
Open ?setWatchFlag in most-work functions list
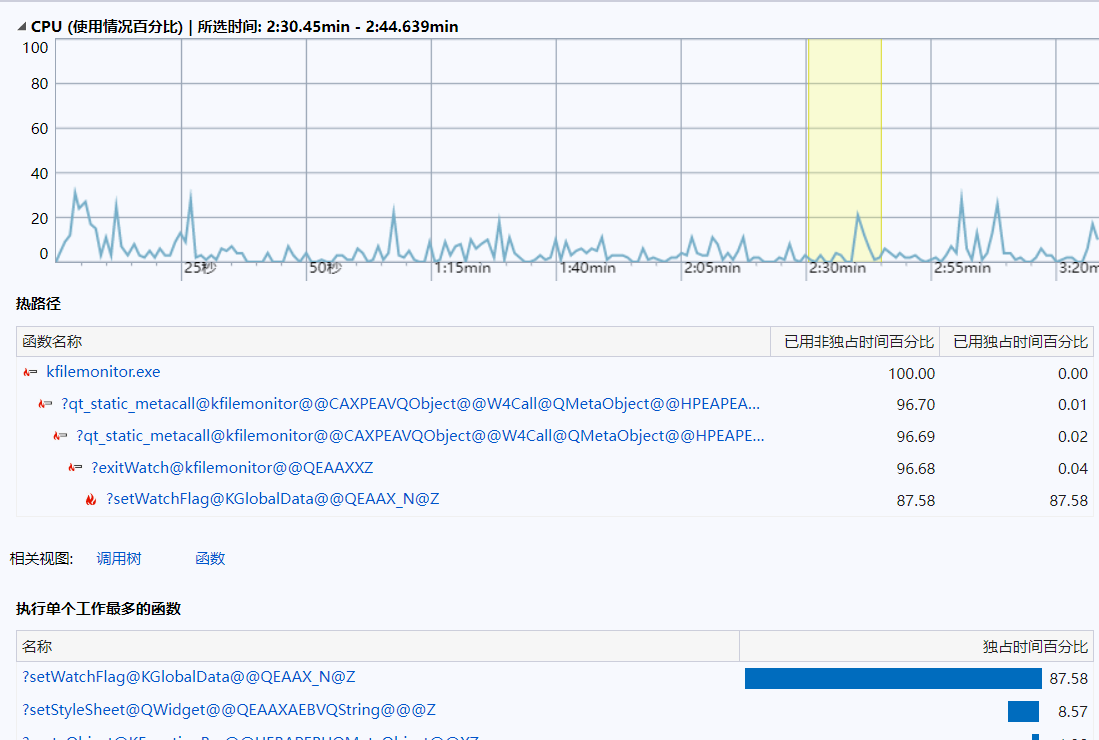tap(189, 677)
